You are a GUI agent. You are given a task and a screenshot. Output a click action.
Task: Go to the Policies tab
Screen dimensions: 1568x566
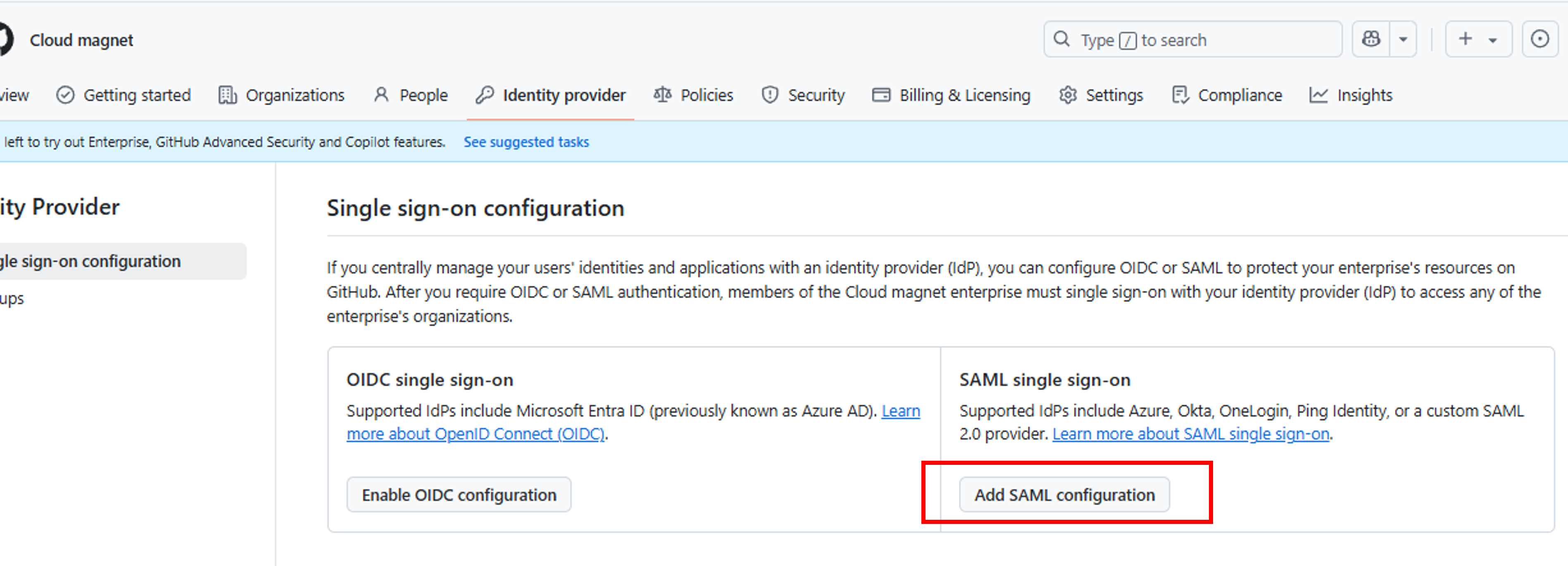click(x=693, y=95)
